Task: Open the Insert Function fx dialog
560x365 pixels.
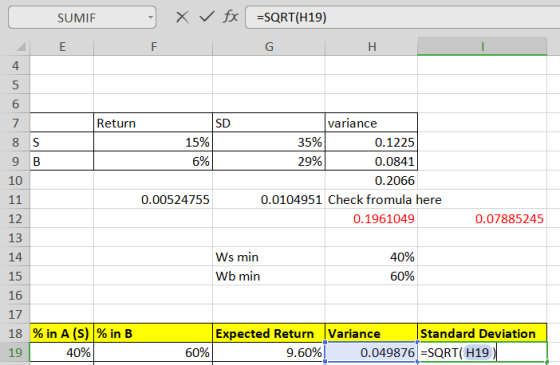Action: (x=230, y=16)
